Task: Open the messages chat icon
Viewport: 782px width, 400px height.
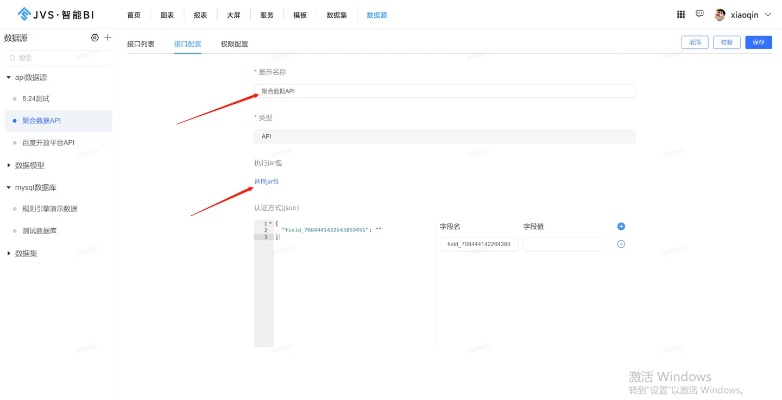Action: (700, 15)
